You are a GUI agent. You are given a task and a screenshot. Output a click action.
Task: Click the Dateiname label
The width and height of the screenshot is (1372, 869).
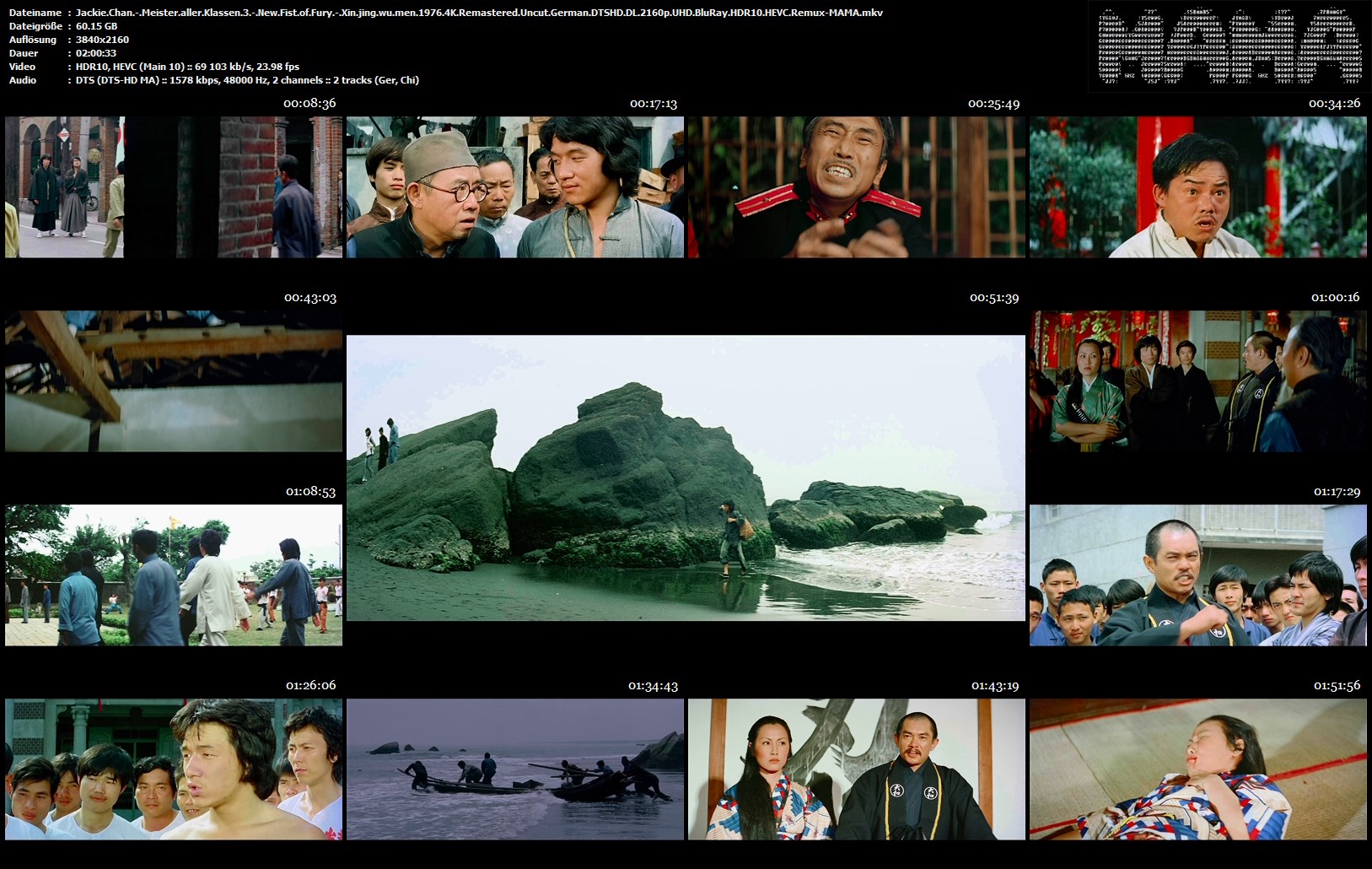(35, 13)
